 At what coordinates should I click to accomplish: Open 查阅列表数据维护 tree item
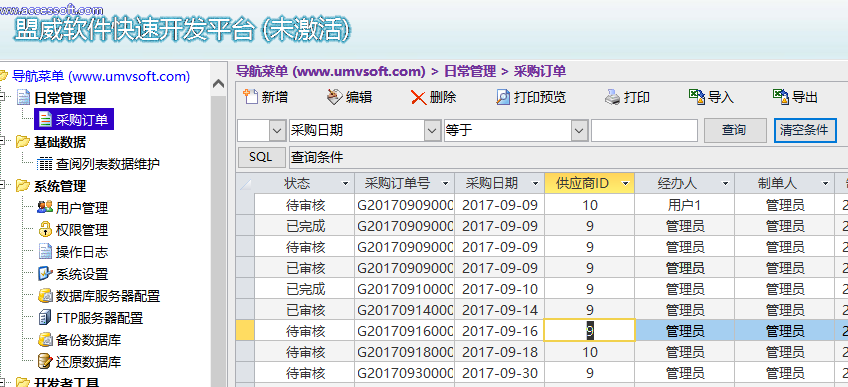tap(108, 164)
